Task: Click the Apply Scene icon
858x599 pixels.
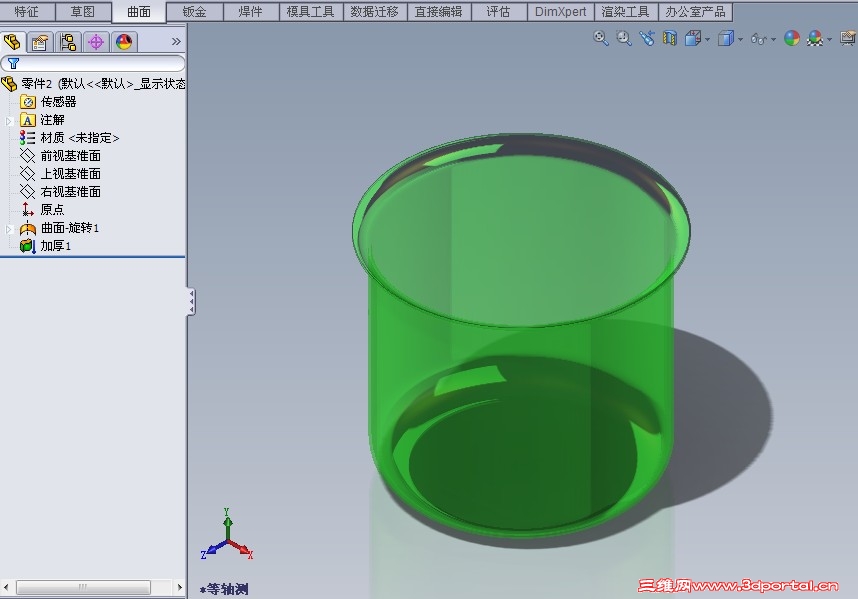Action: point(815,38)
